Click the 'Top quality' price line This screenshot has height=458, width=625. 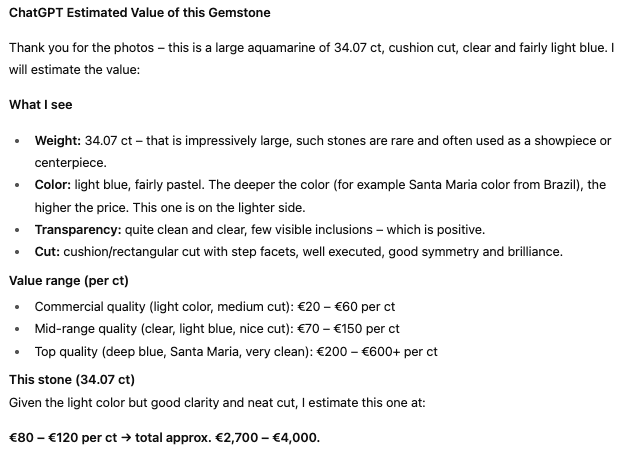236,351
